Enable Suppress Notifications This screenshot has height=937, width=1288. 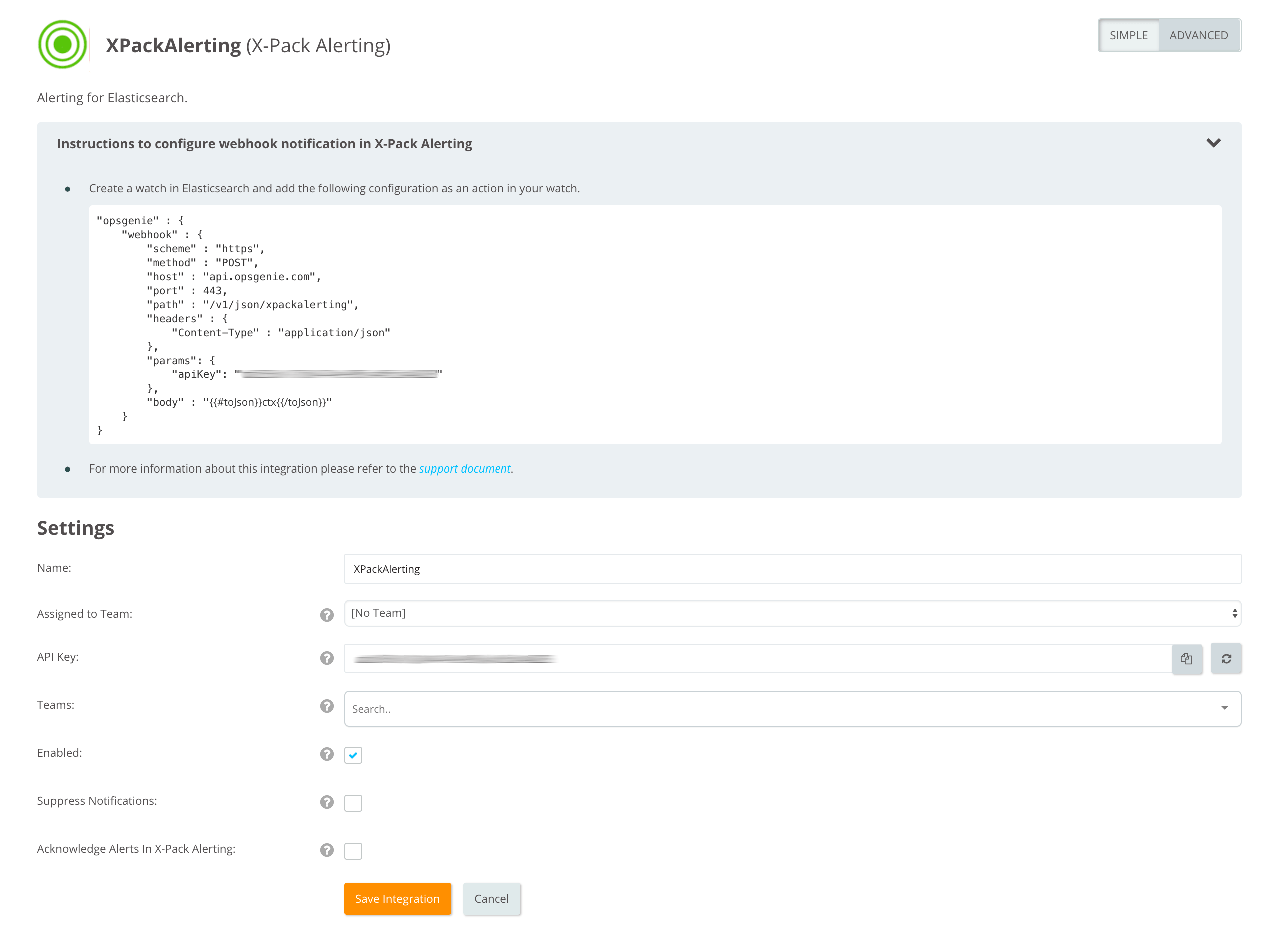tap(353, 802)
